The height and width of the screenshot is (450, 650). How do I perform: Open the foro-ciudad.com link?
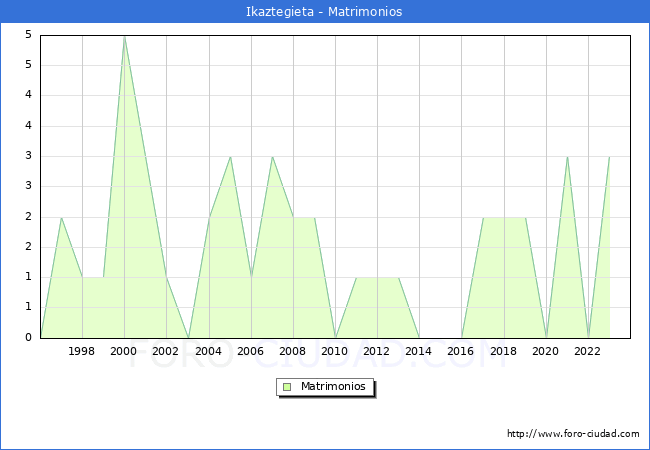(573, 434)
